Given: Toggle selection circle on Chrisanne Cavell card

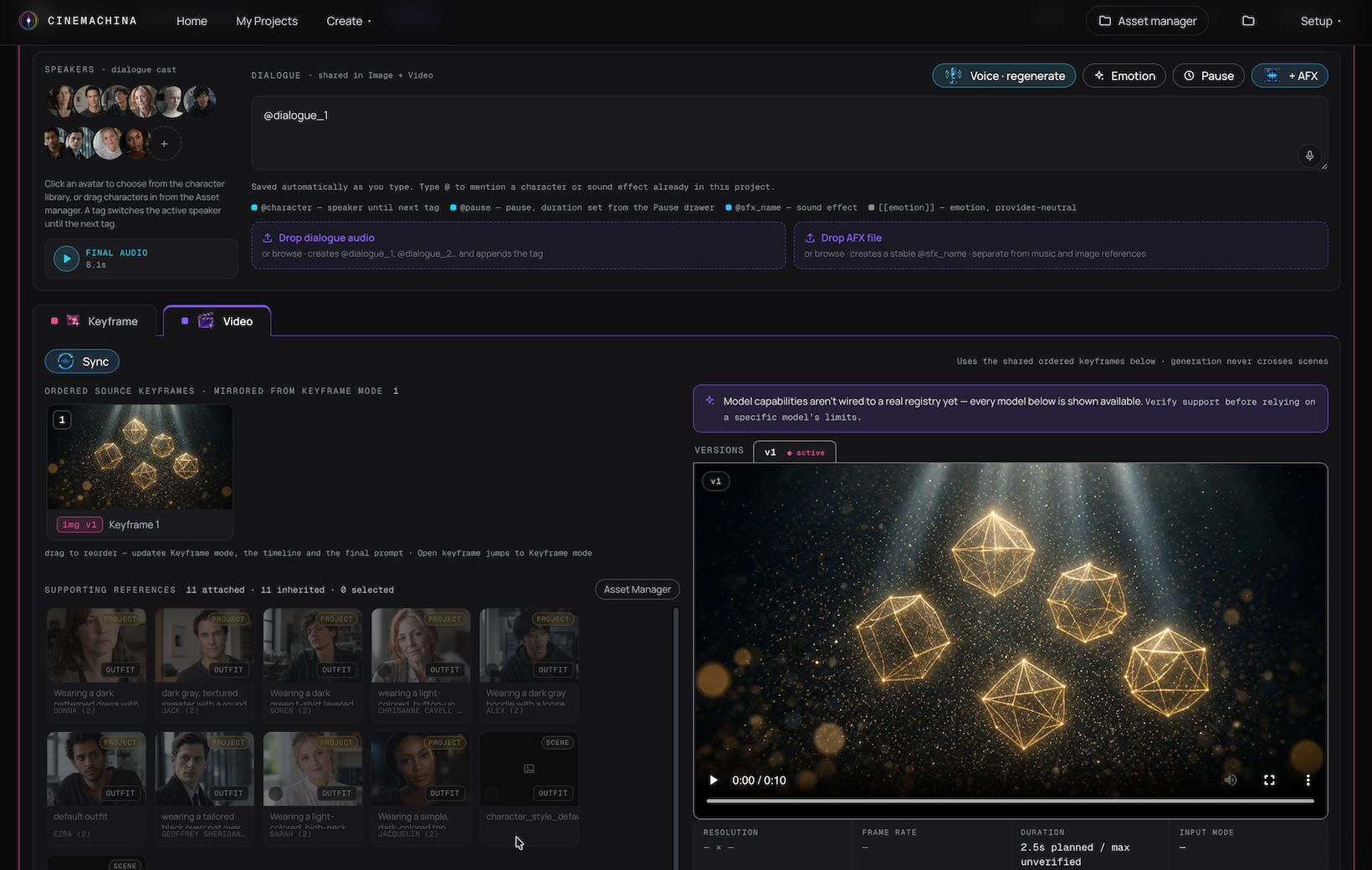Looking at the screenshot, I should coord(384,670).
